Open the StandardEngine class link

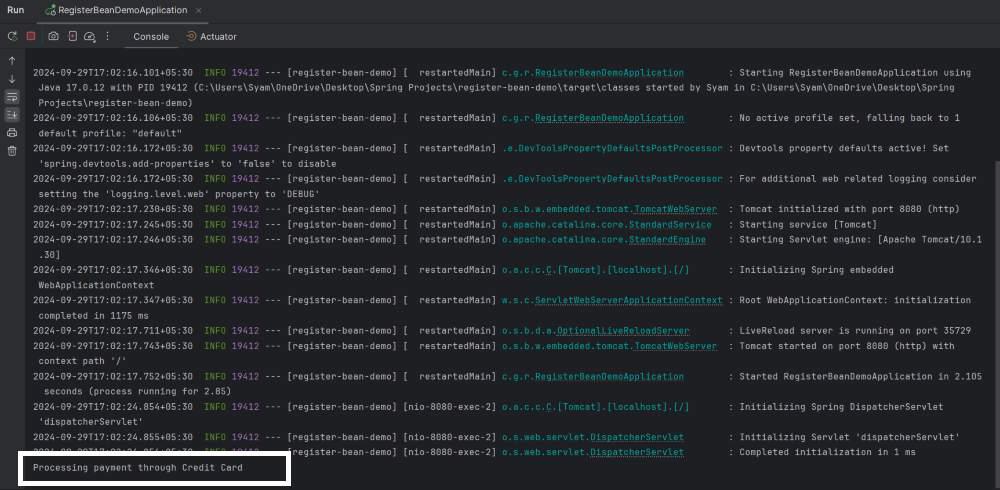tap(667, 240)
